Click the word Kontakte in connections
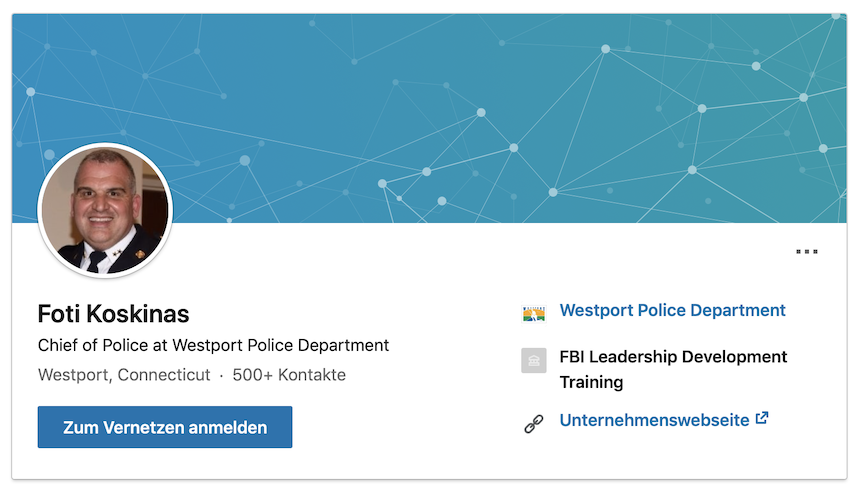This screenshot has width=864, height=499. pyautogui.click(x=313, y=376)
